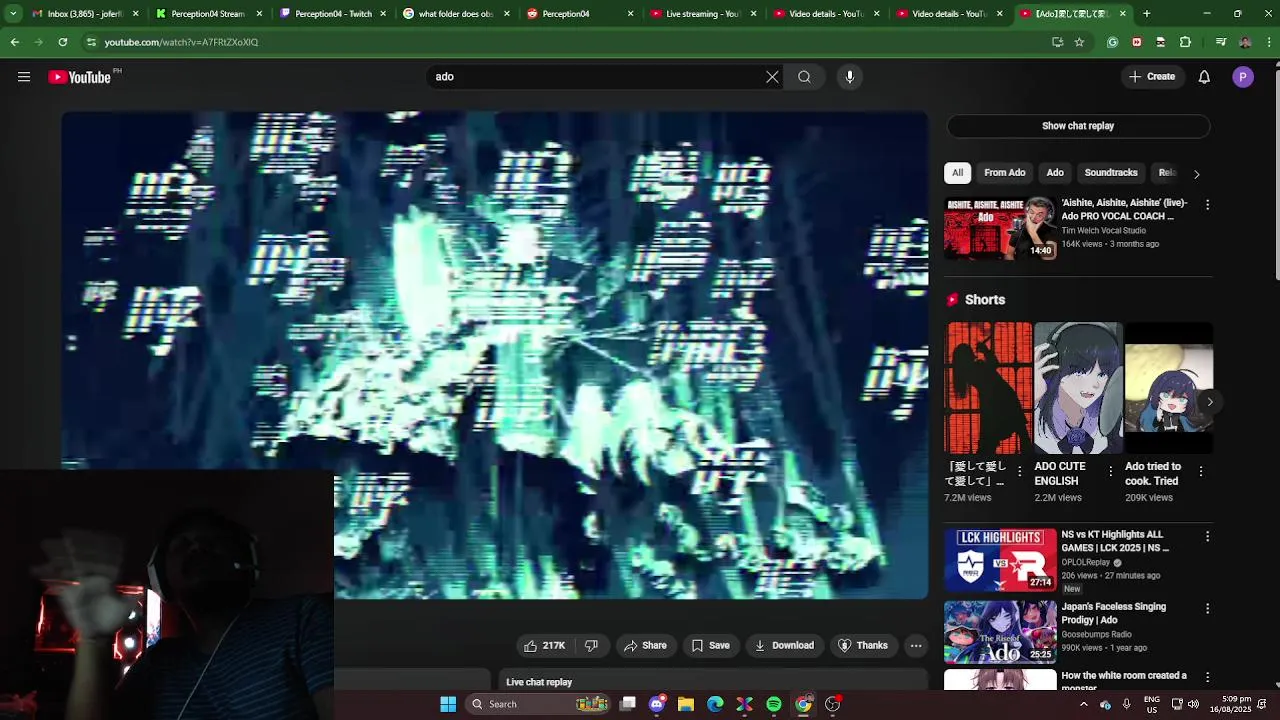Image resolution: width=1280 pixels, height=720 pixels.
Task: Go back in browser history
Action: click(14, 42)
